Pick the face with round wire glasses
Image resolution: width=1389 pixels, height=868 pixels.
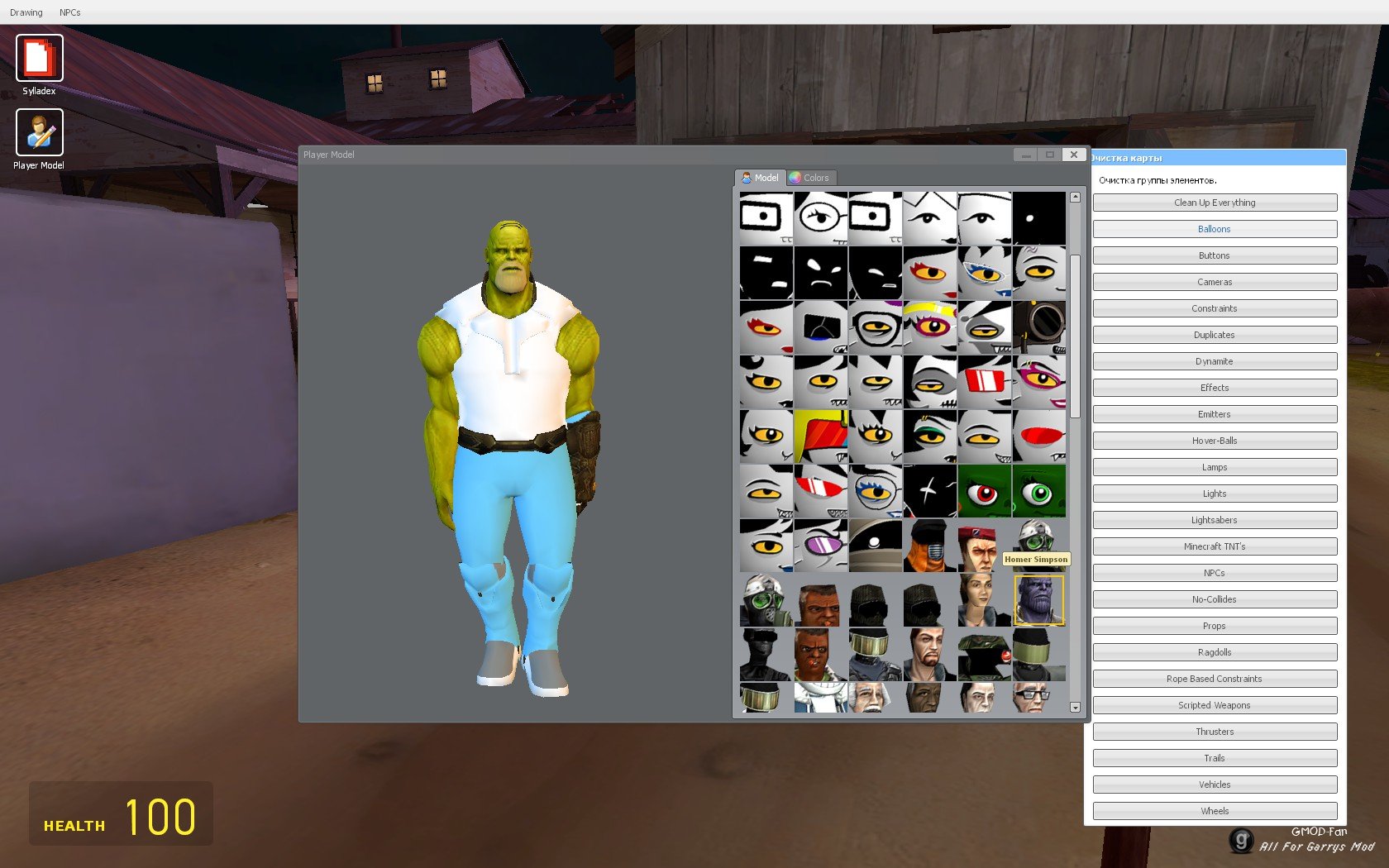tap(820, 218)
